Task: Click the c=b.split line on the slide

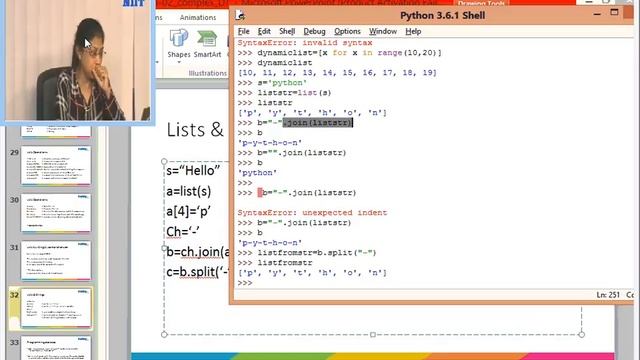Action: [198, 272]
